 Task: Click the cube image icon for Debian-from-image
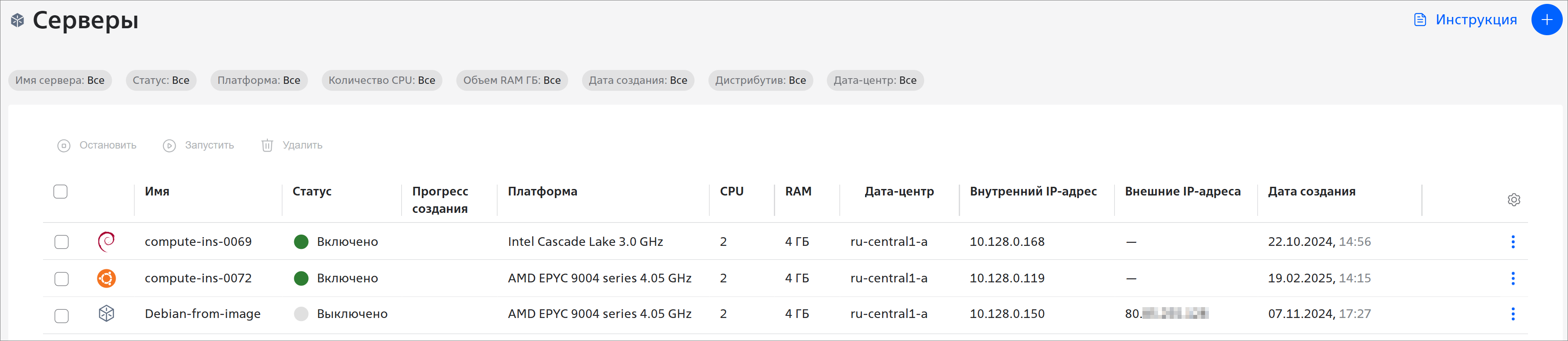pyautogui.click(x=107, y=314)
